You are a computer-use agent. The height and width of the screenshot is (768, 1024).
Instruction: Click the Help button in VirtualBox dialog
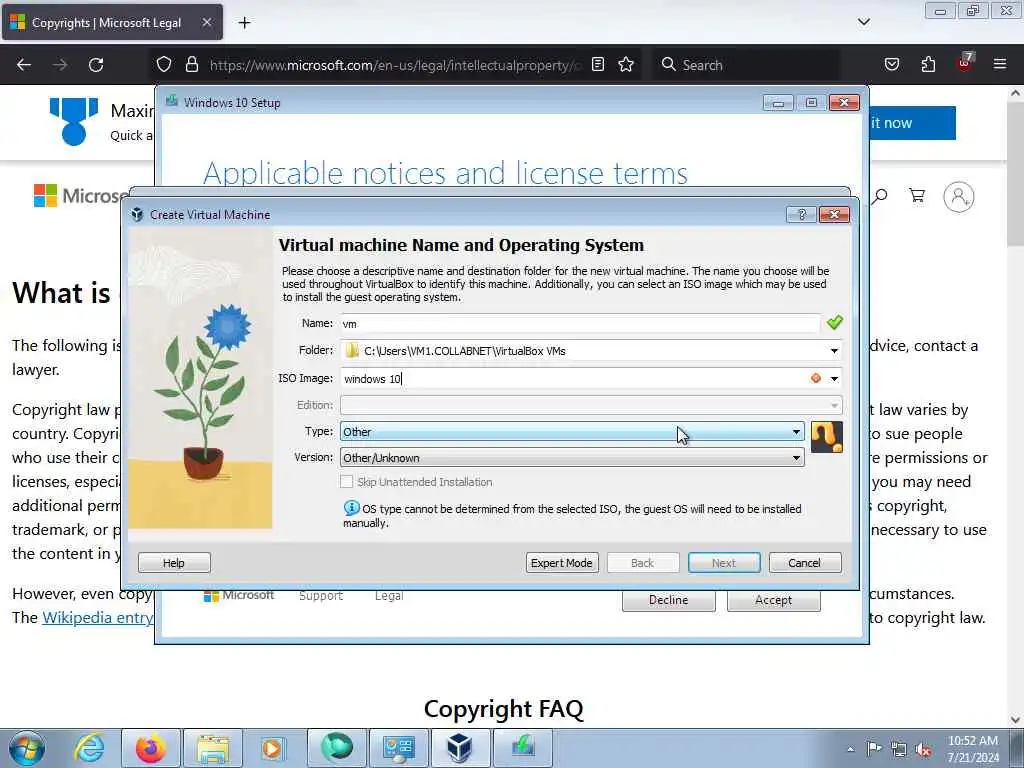(x=174, y=563)
